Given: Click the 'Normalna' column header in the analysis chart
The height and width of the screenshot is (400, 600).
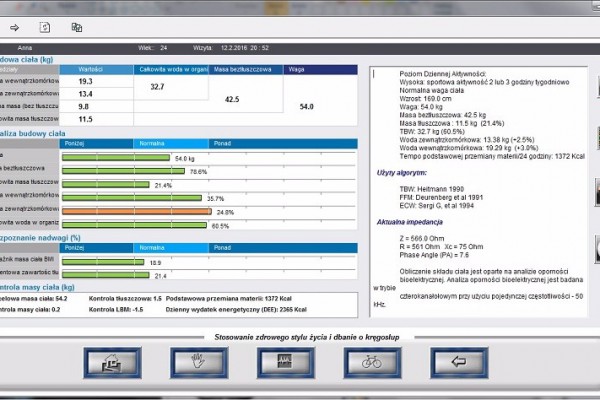Looking at the screenshot, I should pos(152,143).
